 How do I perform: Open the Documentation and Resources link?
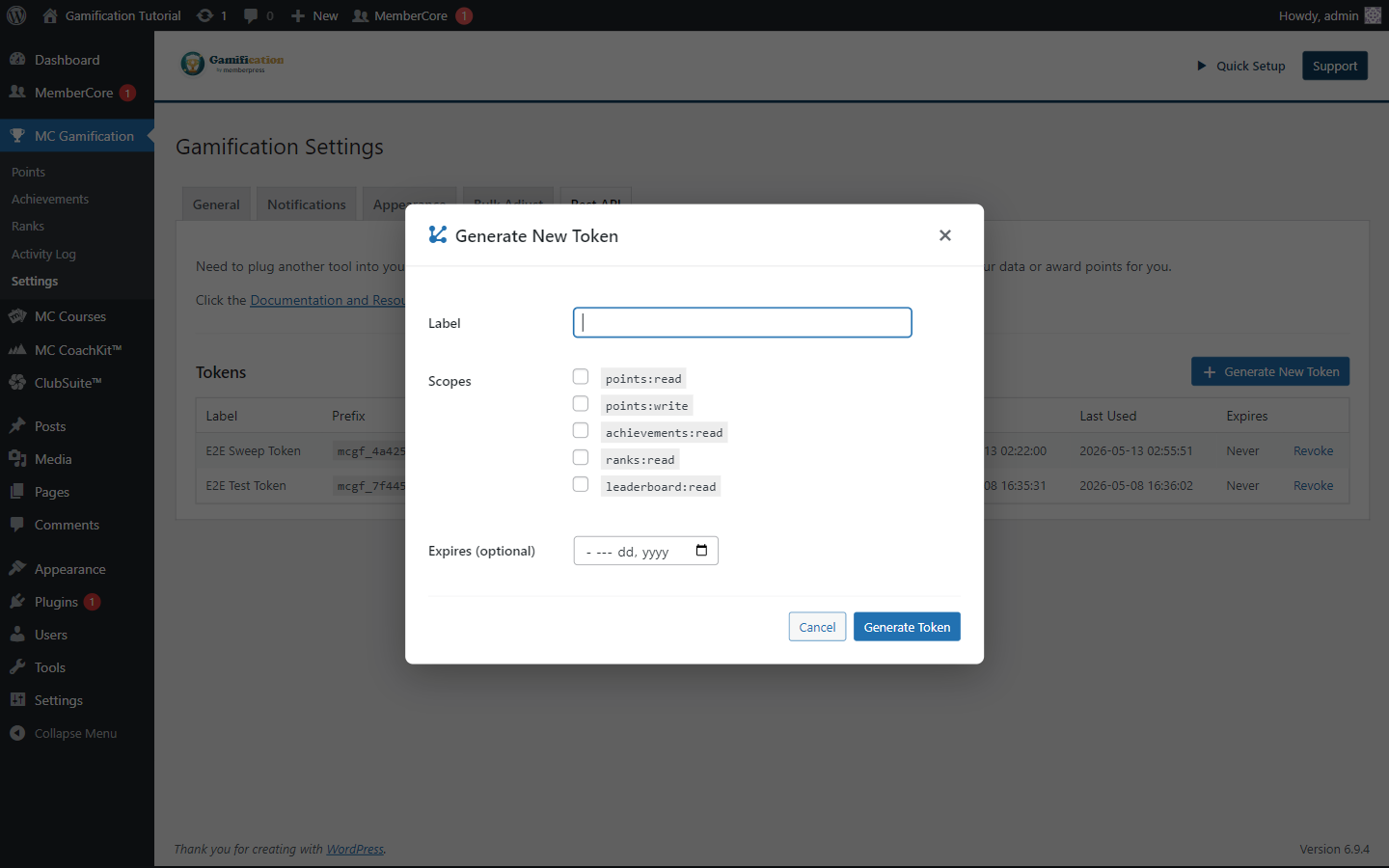click(x=327, y=300)
